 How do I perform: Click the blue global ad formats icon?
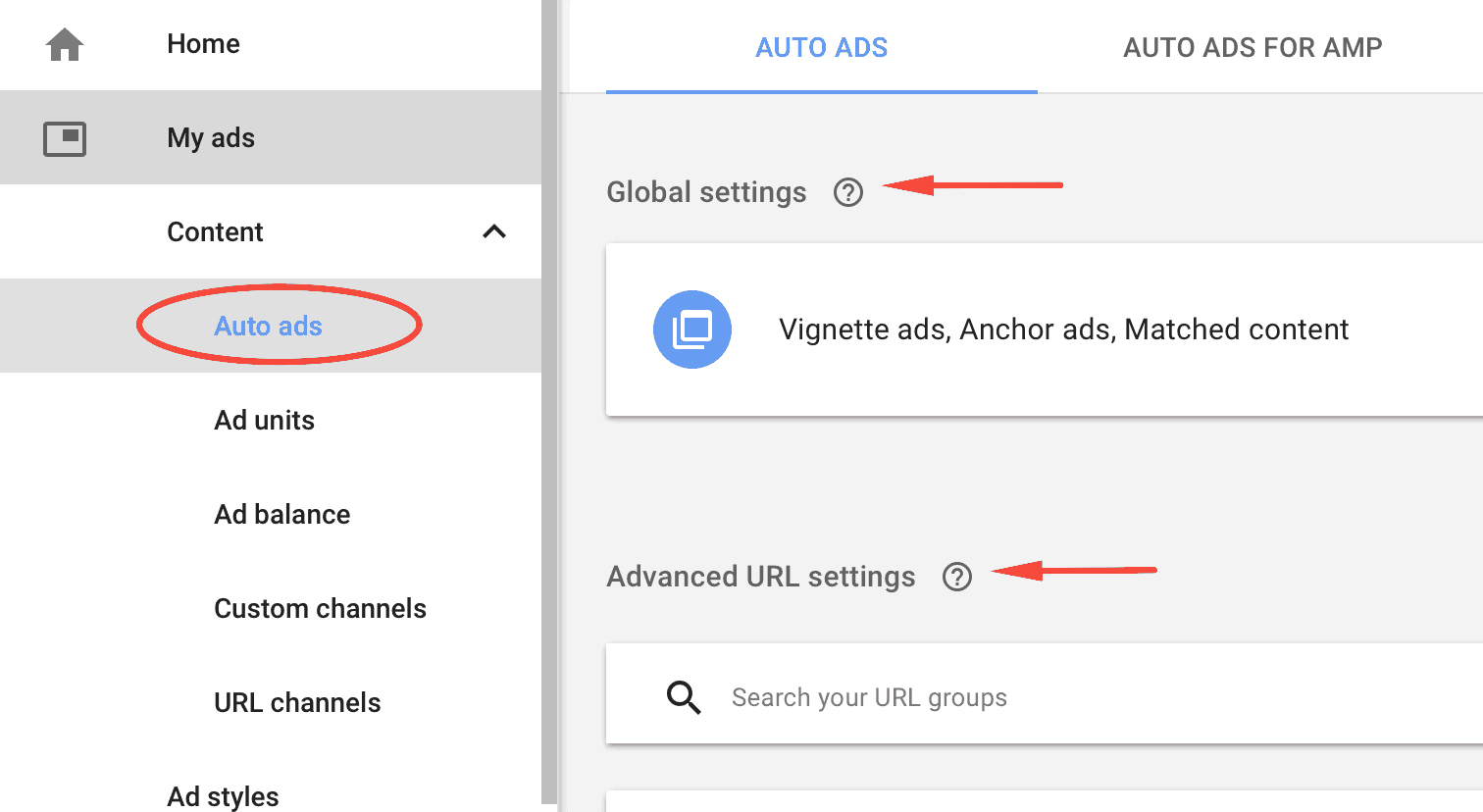pyautogui.click(x=692, y=330)
